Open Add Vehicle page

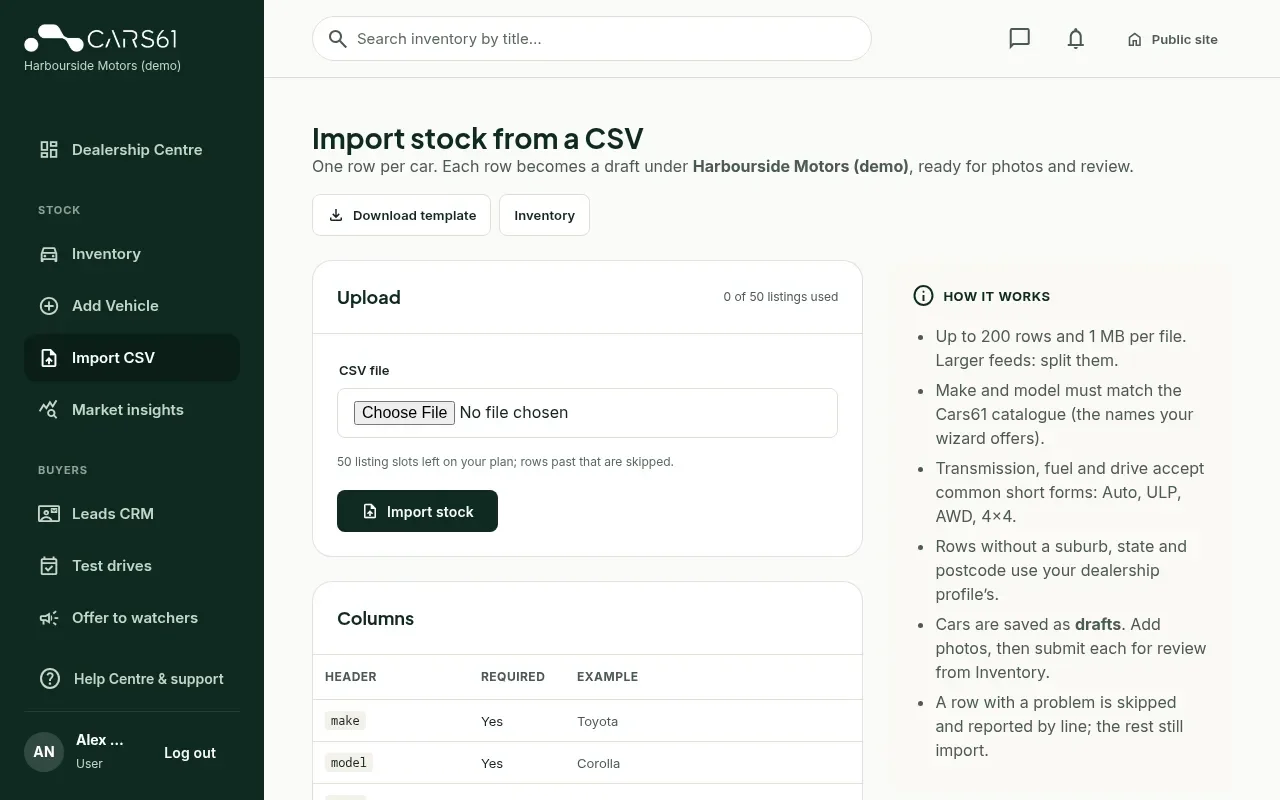[x=132, y=306]
